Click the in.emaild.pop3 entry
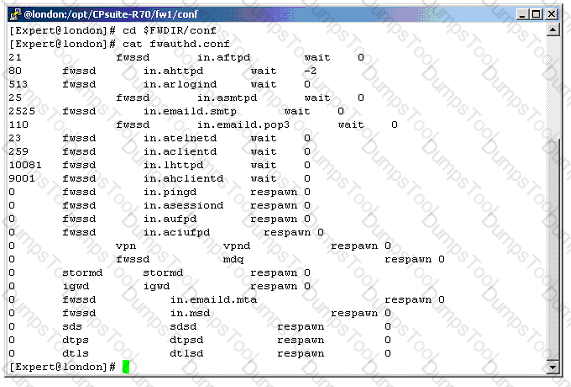Image resolution: width=571 pixels, height=387 pixels. click(x=243, y=125)
